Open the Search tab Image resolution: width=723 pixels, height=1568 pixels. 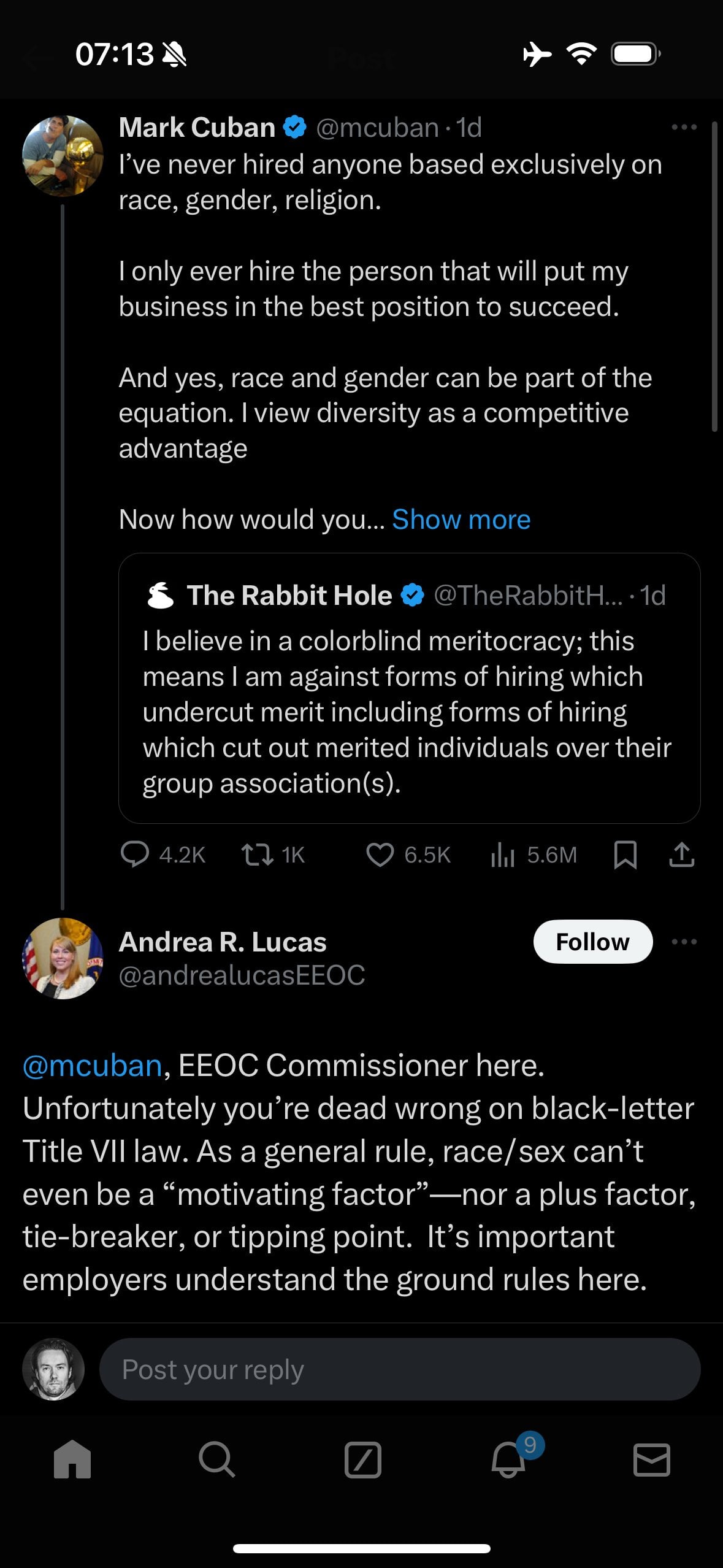click(217, 1459)
